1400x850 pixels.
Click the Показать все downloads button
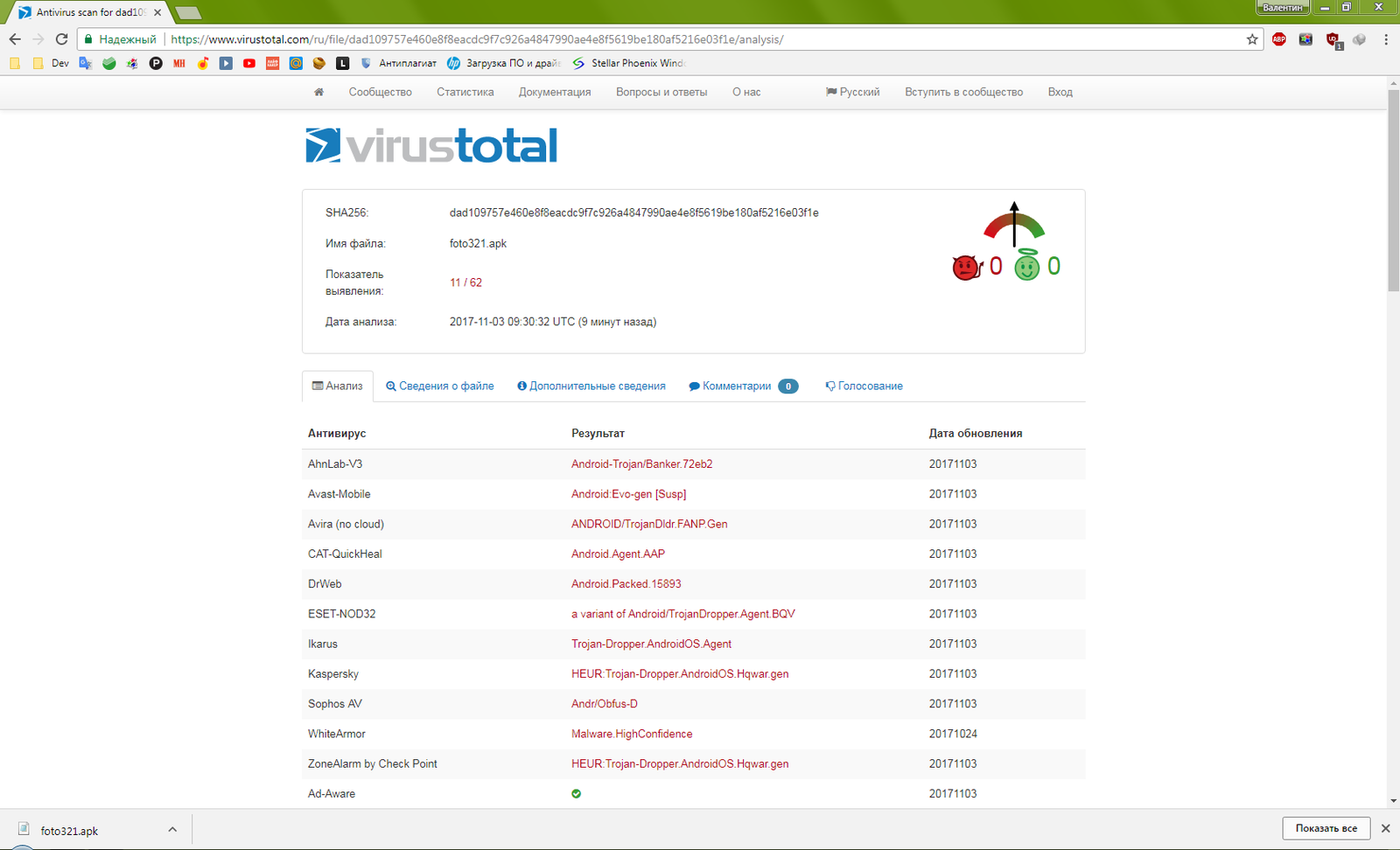coord(1326,828)
